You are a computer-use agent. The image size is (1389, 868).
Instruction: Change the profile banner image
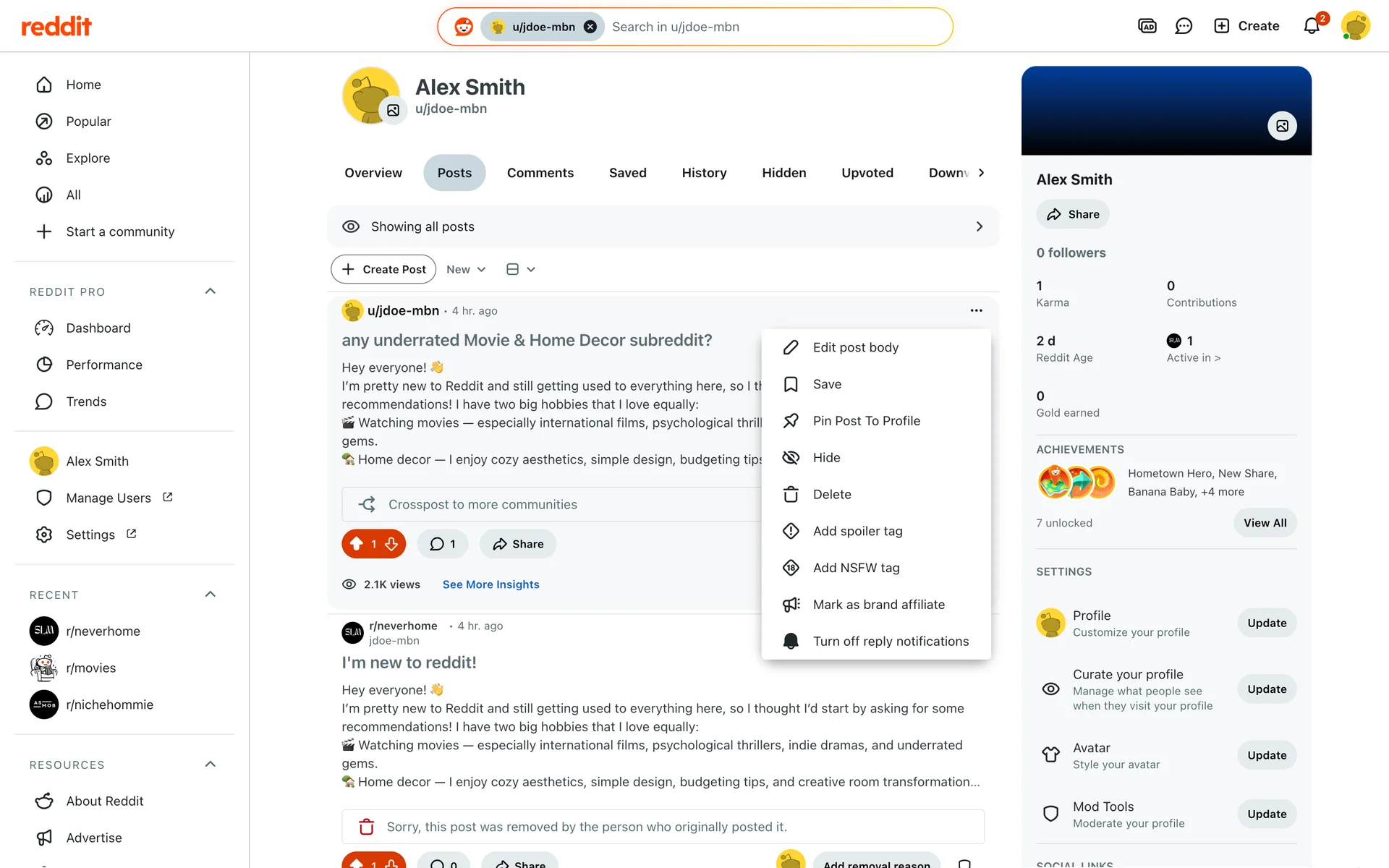coord(1282,126)
